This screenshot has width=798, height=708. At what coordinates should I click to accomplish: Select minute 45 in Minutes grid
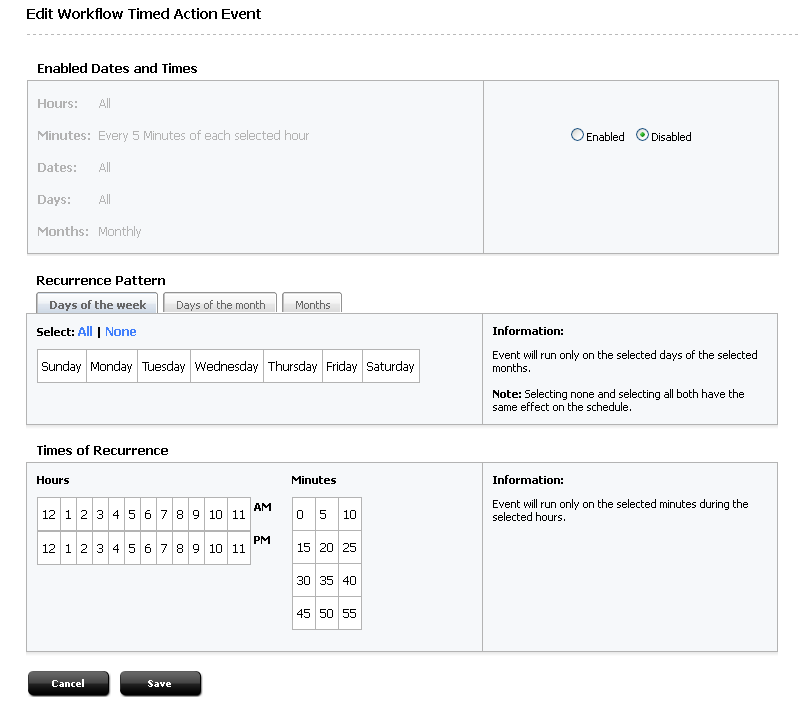coord(304,613)
